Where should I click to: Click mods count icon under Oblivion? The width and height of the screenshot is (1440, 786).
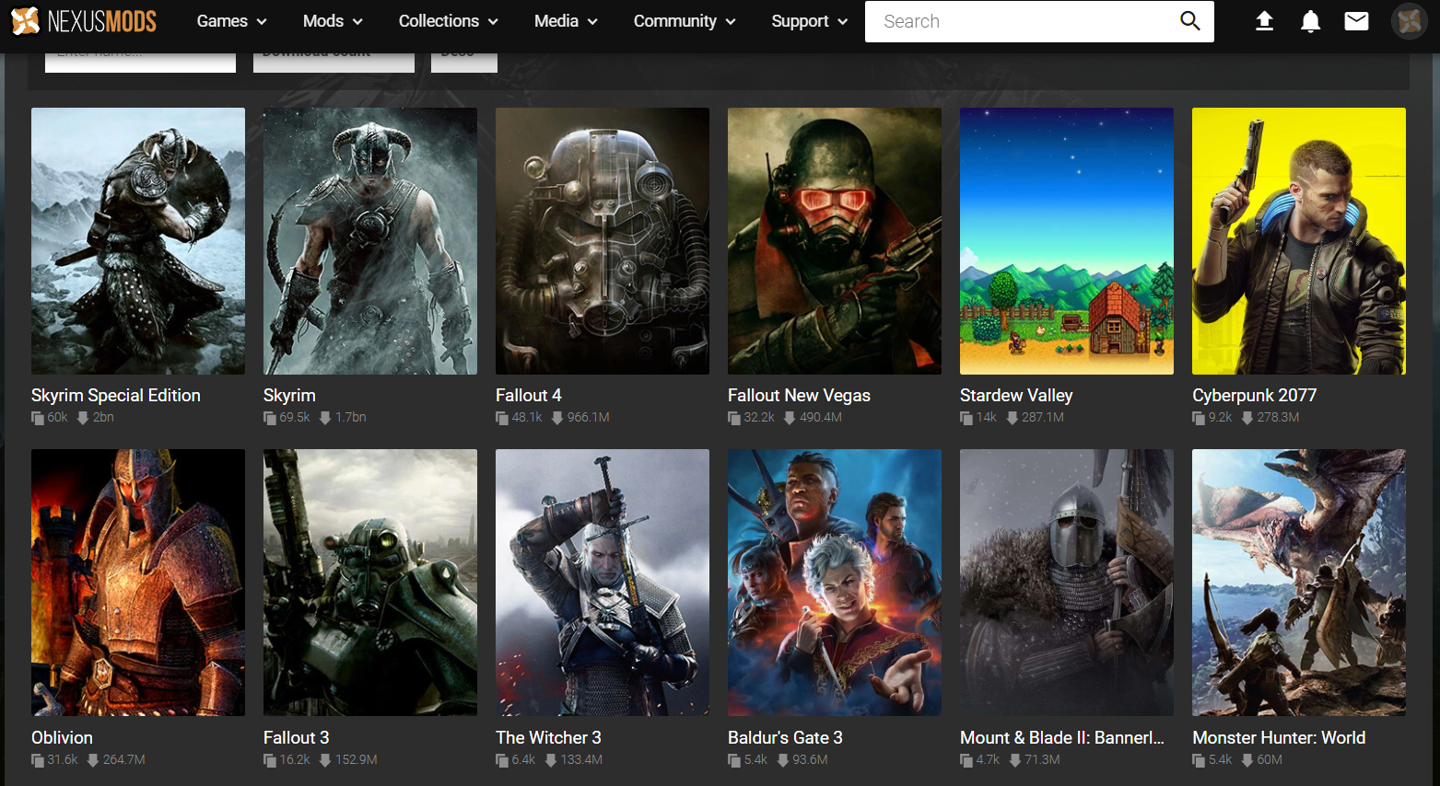tap(38, 760)
